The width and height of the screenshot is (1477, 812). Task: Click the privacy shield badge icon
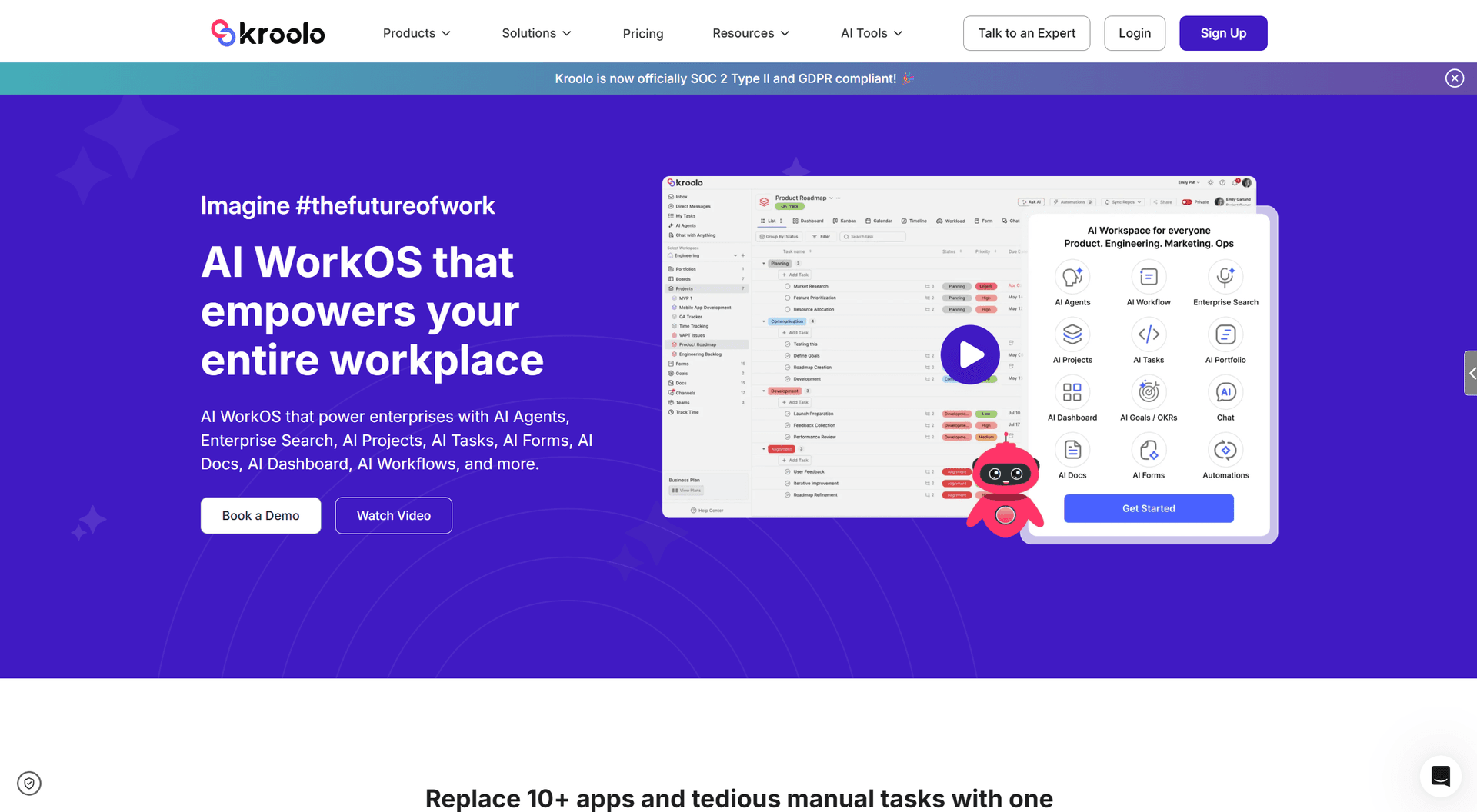pyautogui.click(x=29, y=784)
